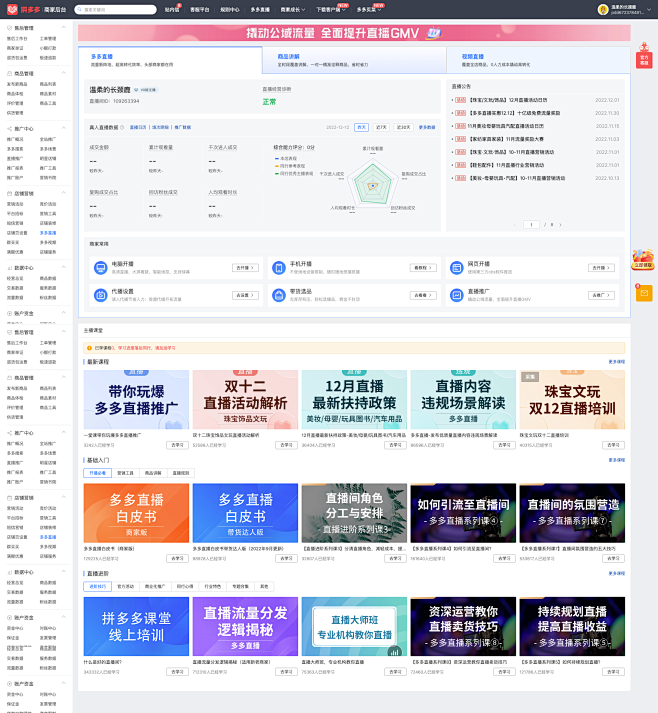The height and width of the screenshot is (713, 658).
Task: Click the 立即领取 red packet floating icon
Action: pyautogui.click(x=643, y=259)
